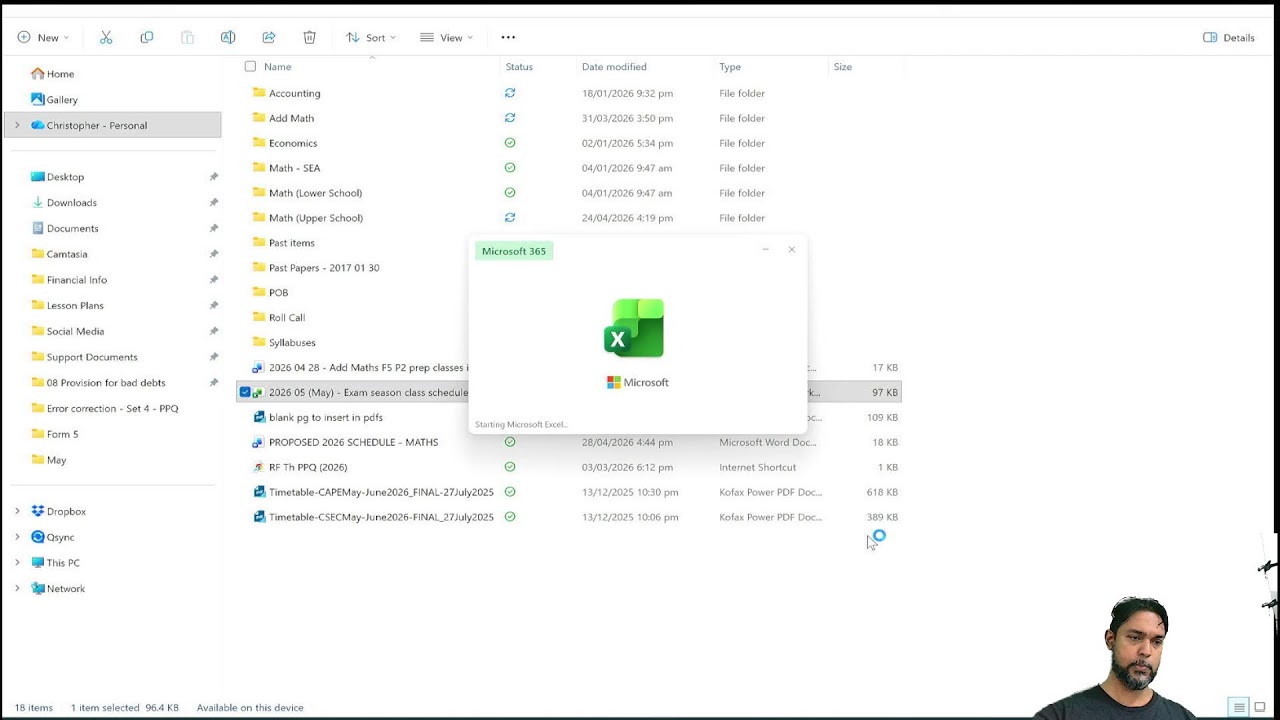The image size is (1280, 720).
Task: Open Form 5 folder in sidebar
Action: click(x=62, y=434)
